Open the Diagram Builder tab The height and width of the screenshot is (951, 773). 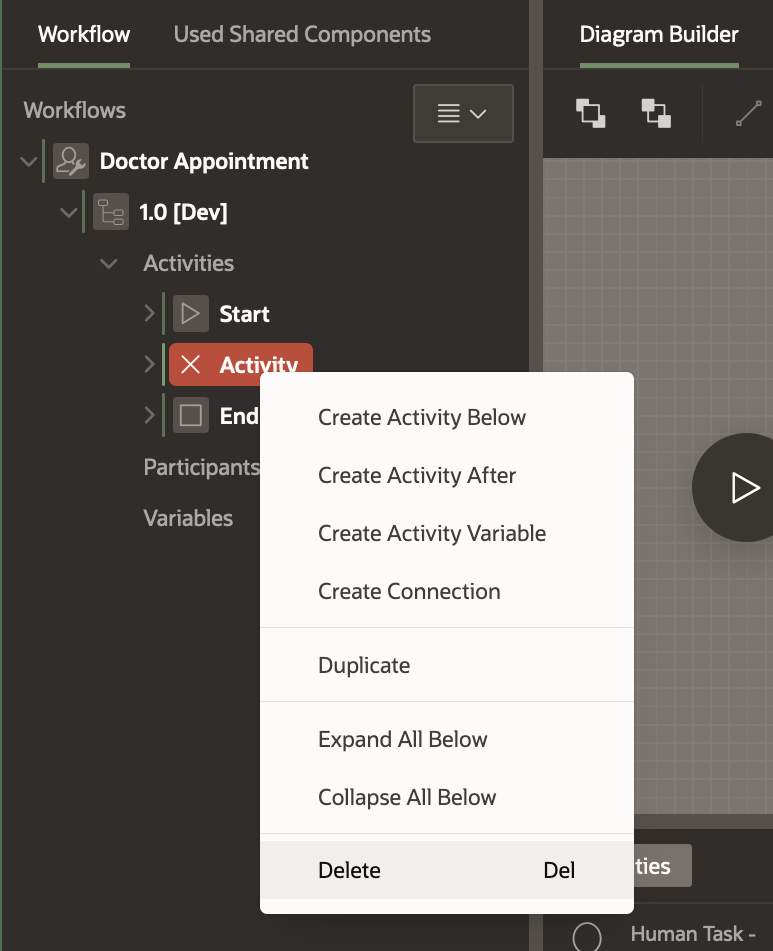point(659,34)
